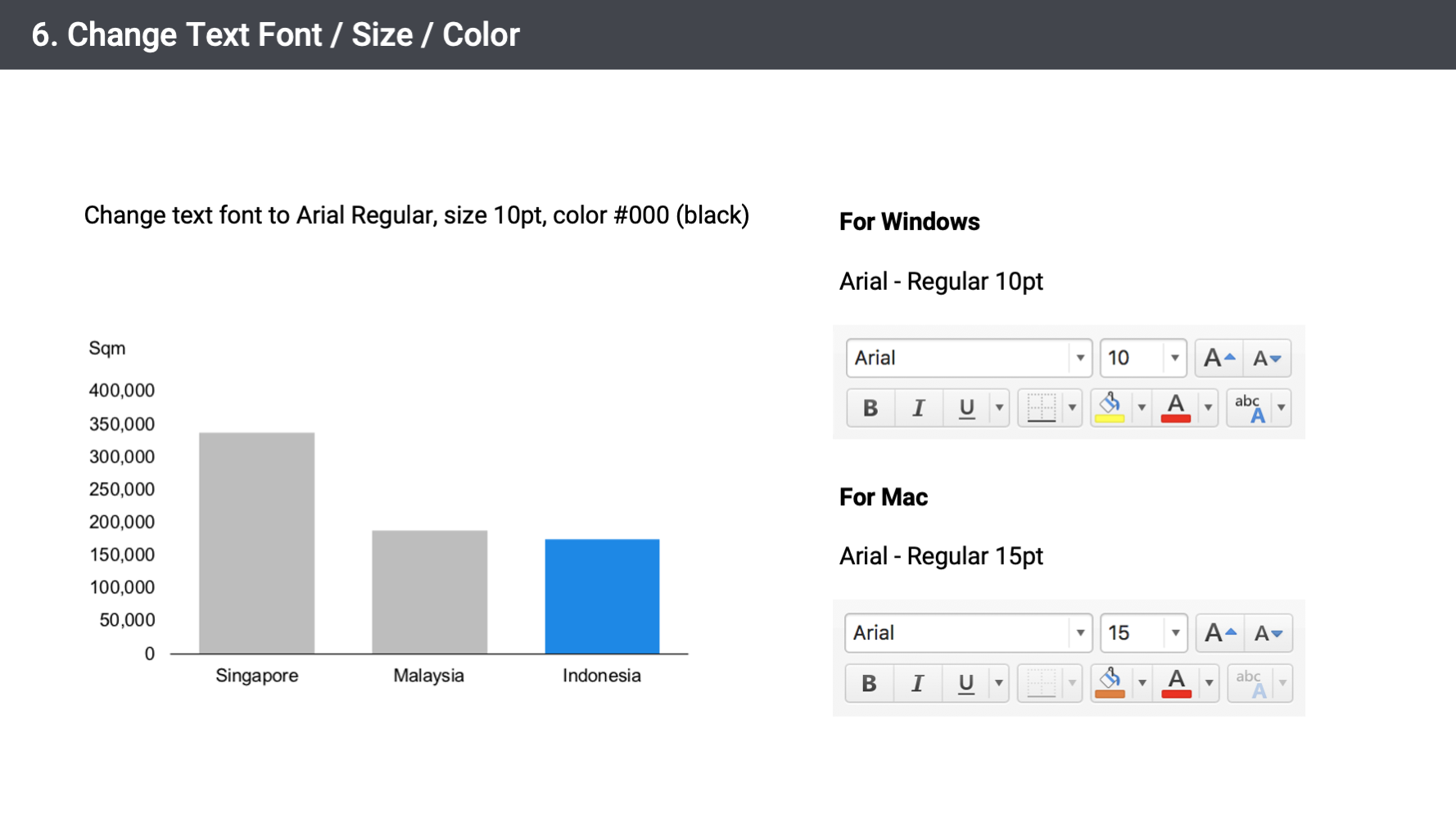The image size is (1456, 819).
Task: Toggle Bold in the Windows toolbar
Action: click(x=870, y=407)
